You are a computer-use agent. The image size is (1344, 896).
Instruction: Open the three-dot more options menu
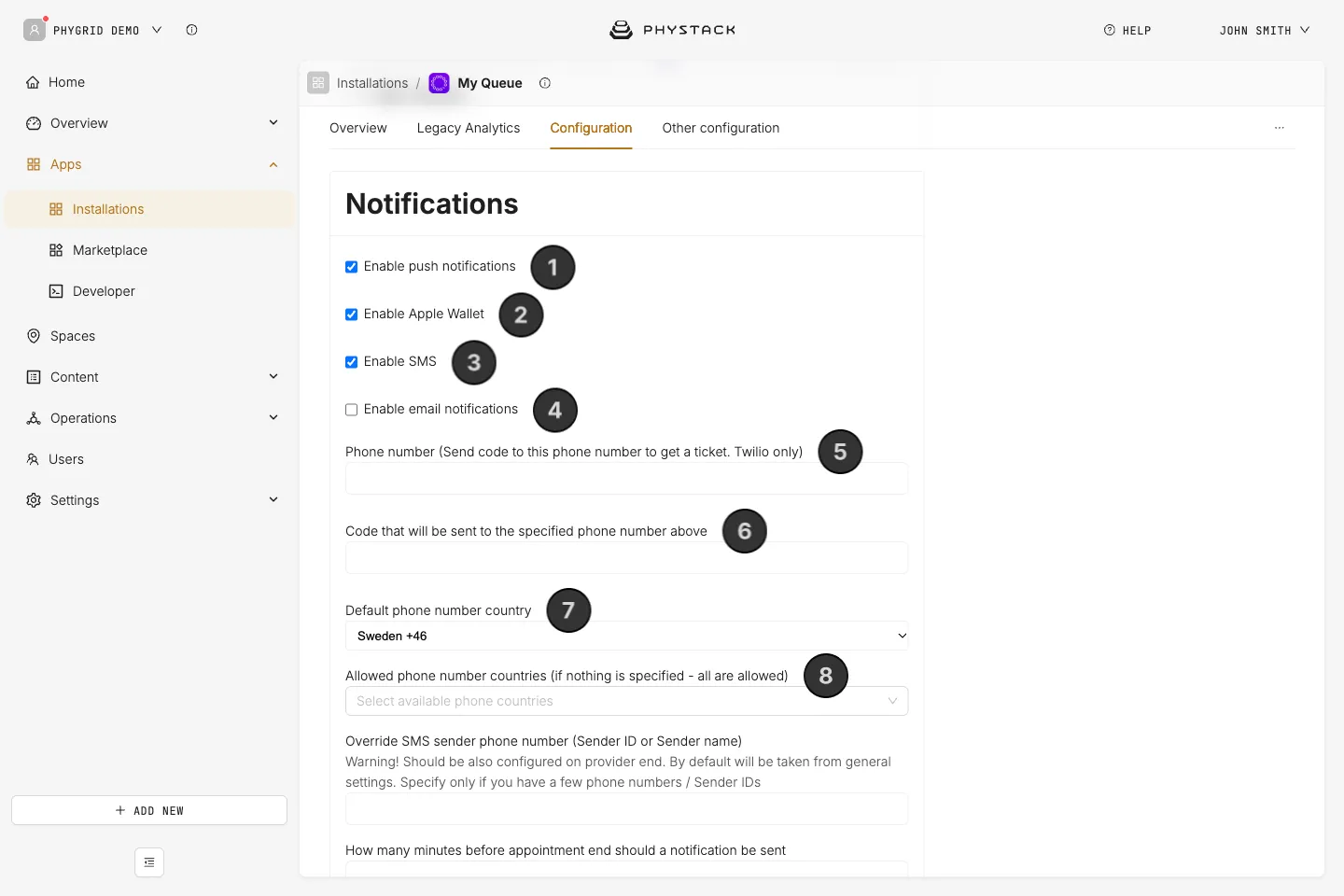pos(1280,128)
